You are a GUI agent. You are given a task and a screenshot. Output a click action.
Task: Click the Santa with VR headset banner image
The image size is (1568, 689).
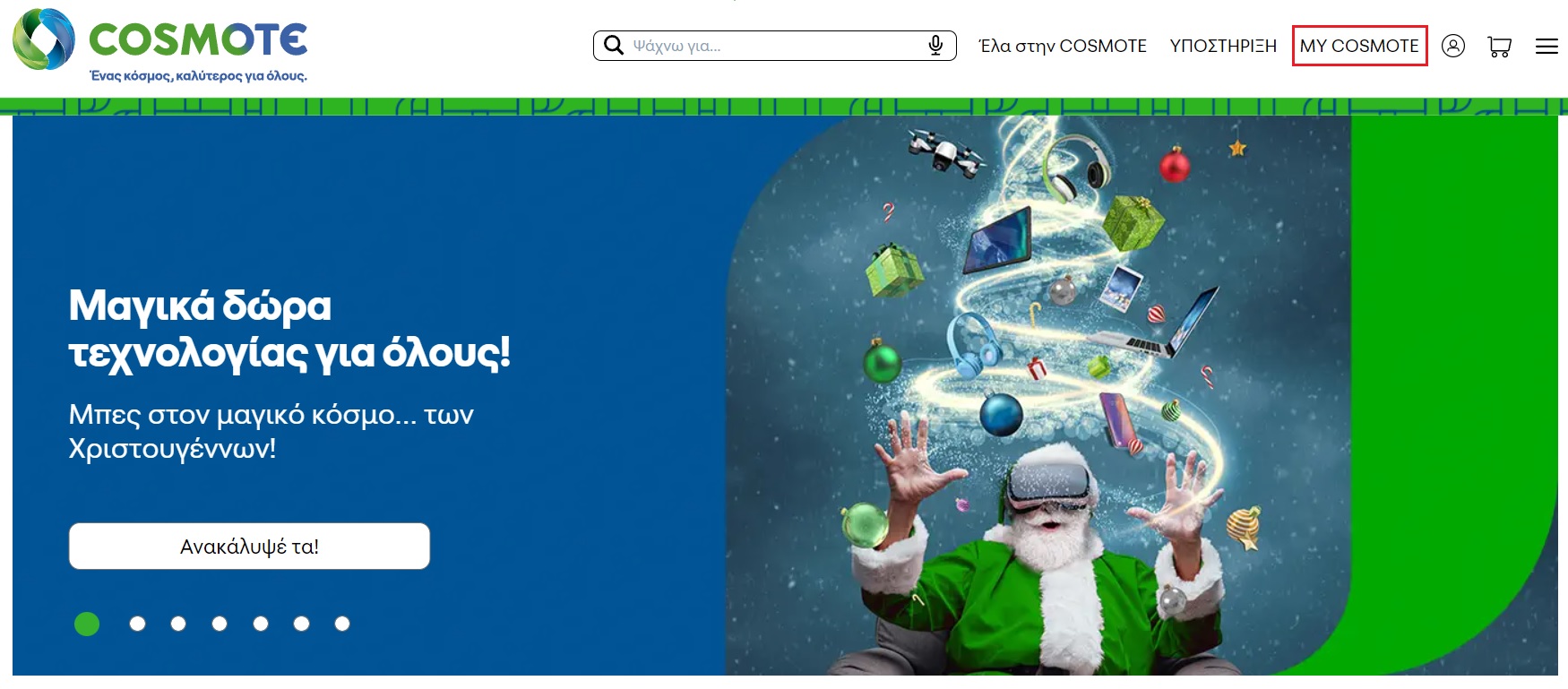click(x=1038, y=395)
